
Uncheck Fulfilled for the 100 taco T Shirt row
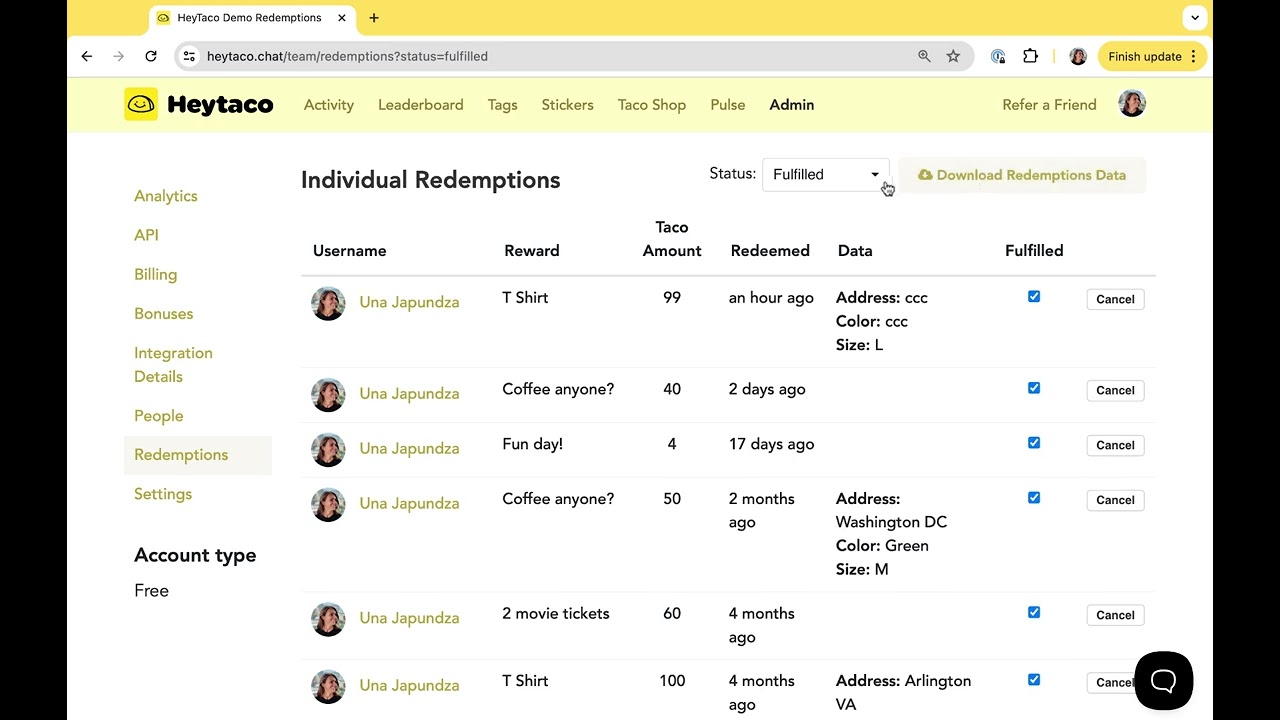pos(1034,680)
